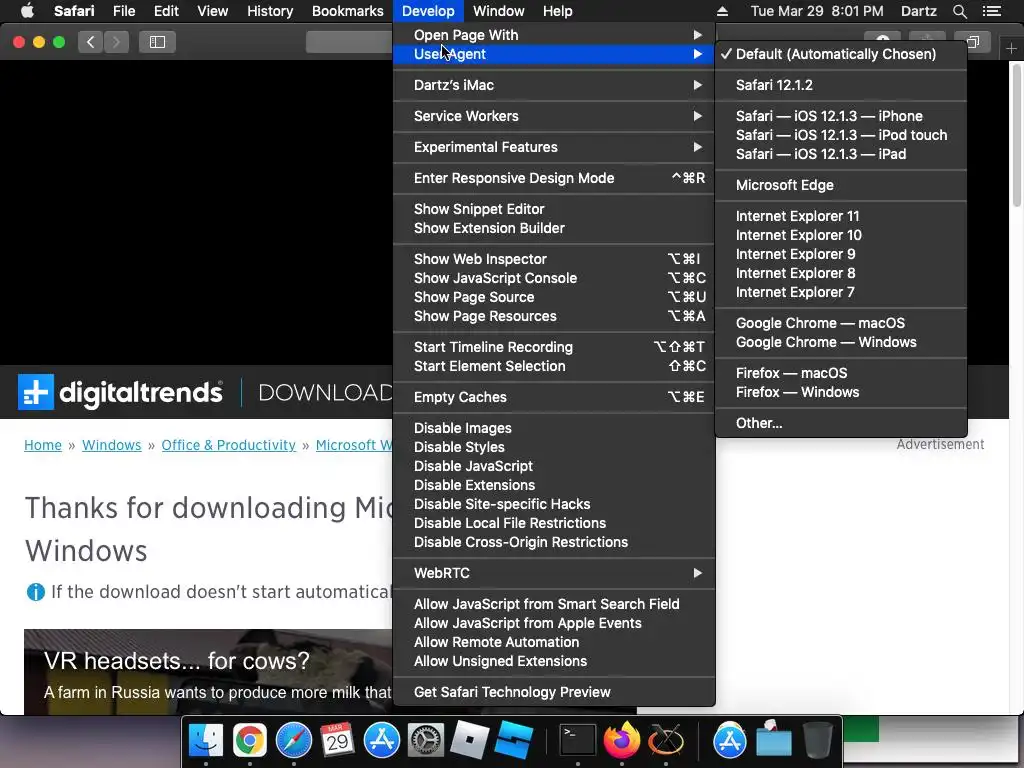Open Notification Center list icon
Image resolution: width=1024 pixels, height=768 pixels.
tap(991, 11)
